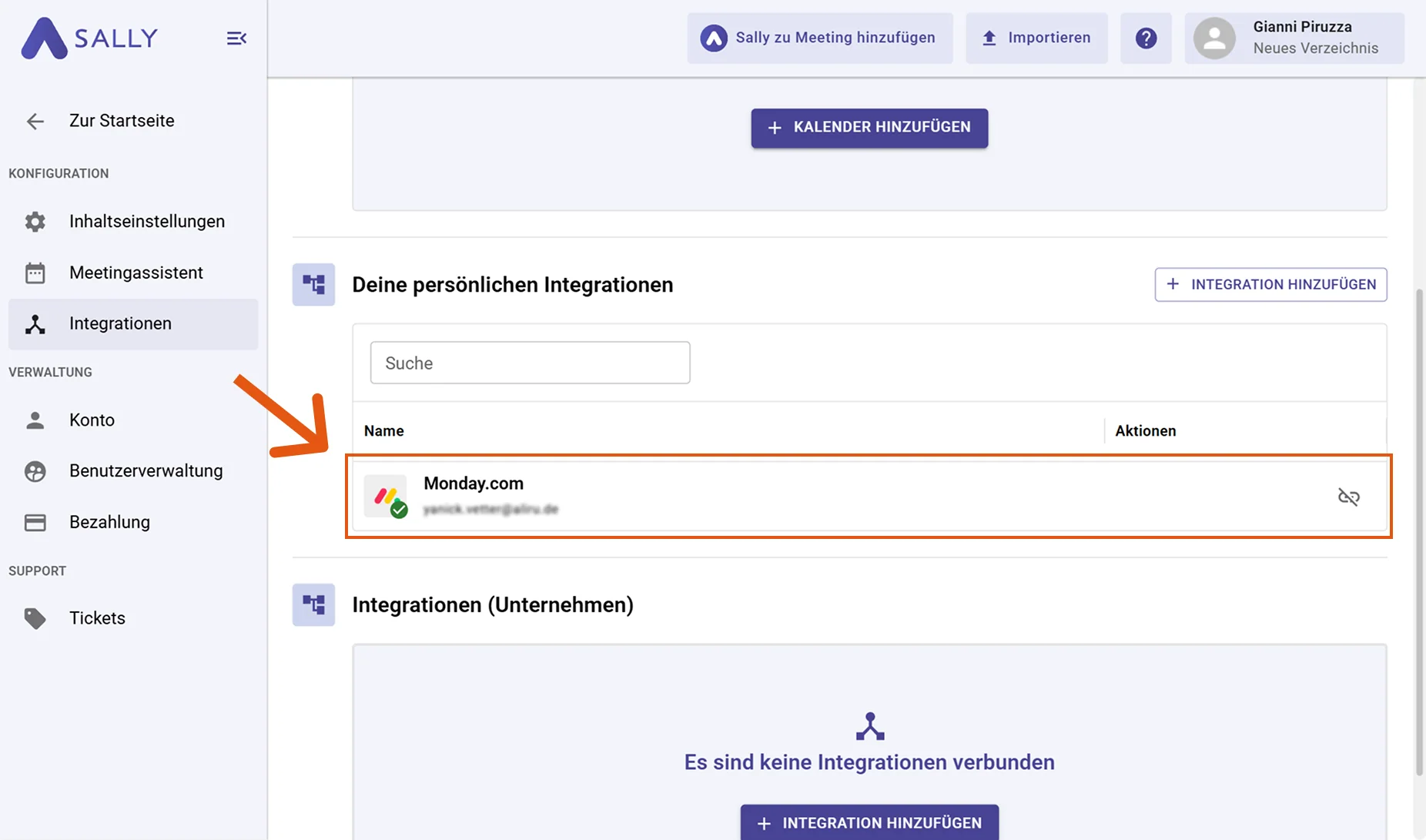The width and height of the screenshot is (1426, 840).
Task: Click the Monday.com integration name
Action: coord(474,484)
